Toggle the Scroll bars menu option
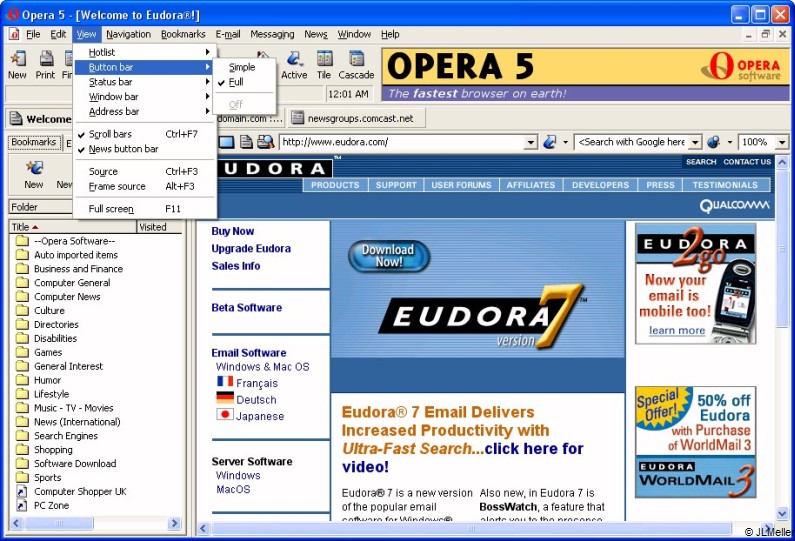This screenshot has height=541, width=795. point(143,134)
